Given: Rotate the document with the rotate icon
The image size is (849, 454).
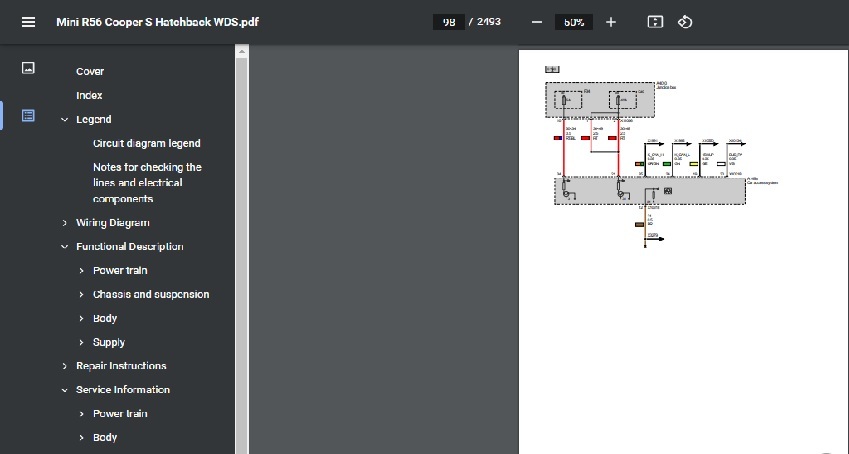Looking at the screenshot, I should [x=685, y=22].
